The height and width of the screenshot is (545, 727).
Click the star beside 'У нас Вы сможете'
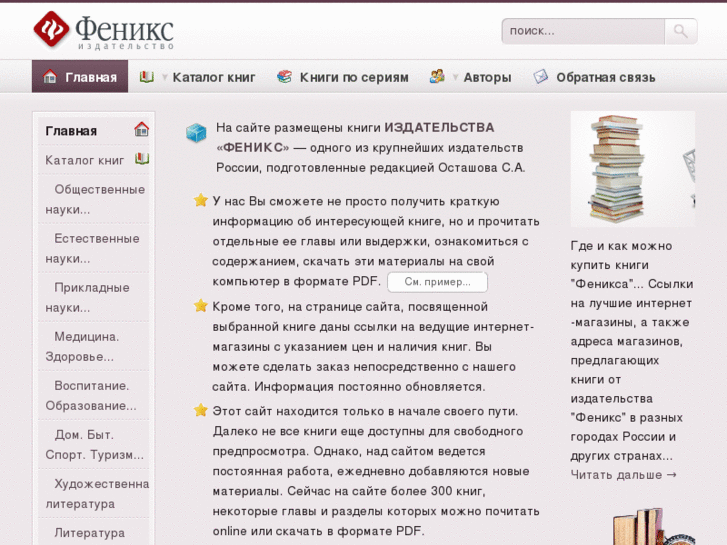pos(200,200)
